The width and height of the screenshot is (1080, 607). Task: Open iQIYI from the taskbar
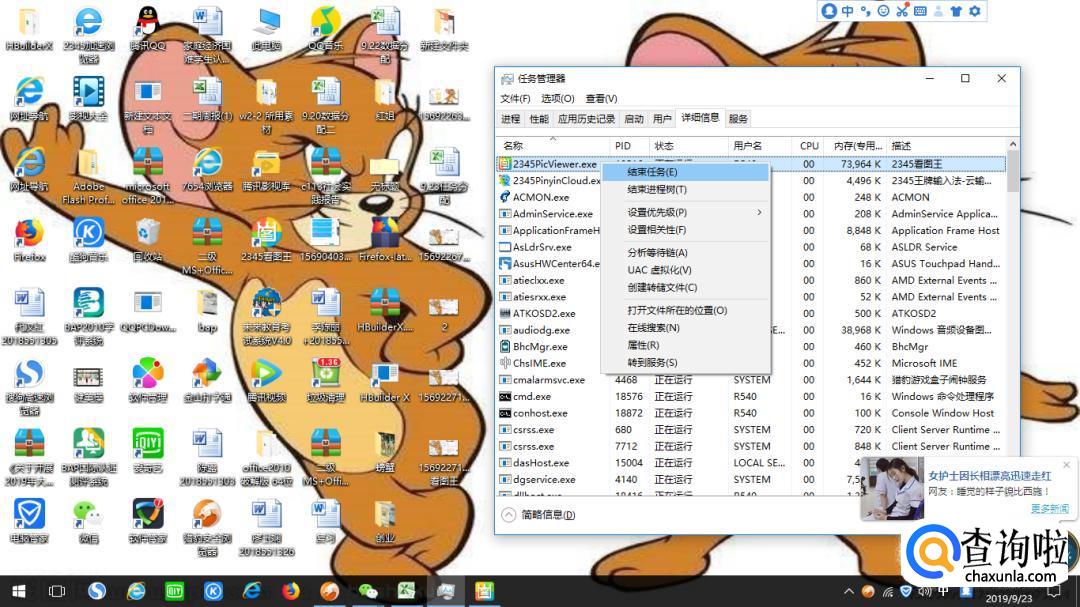click(174, 591)
